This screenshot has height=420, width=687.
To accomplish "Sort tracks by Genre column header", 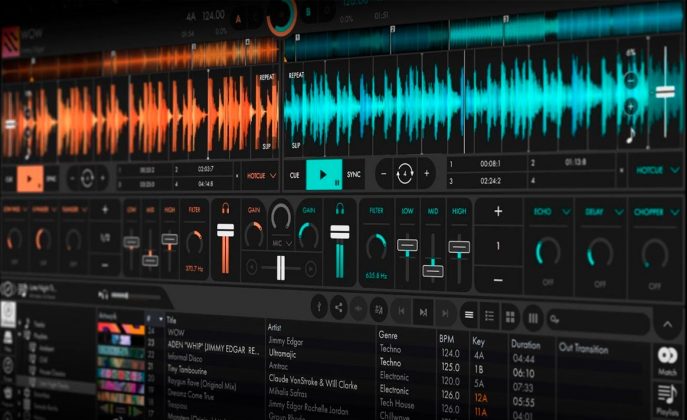I will pos(388,335).
